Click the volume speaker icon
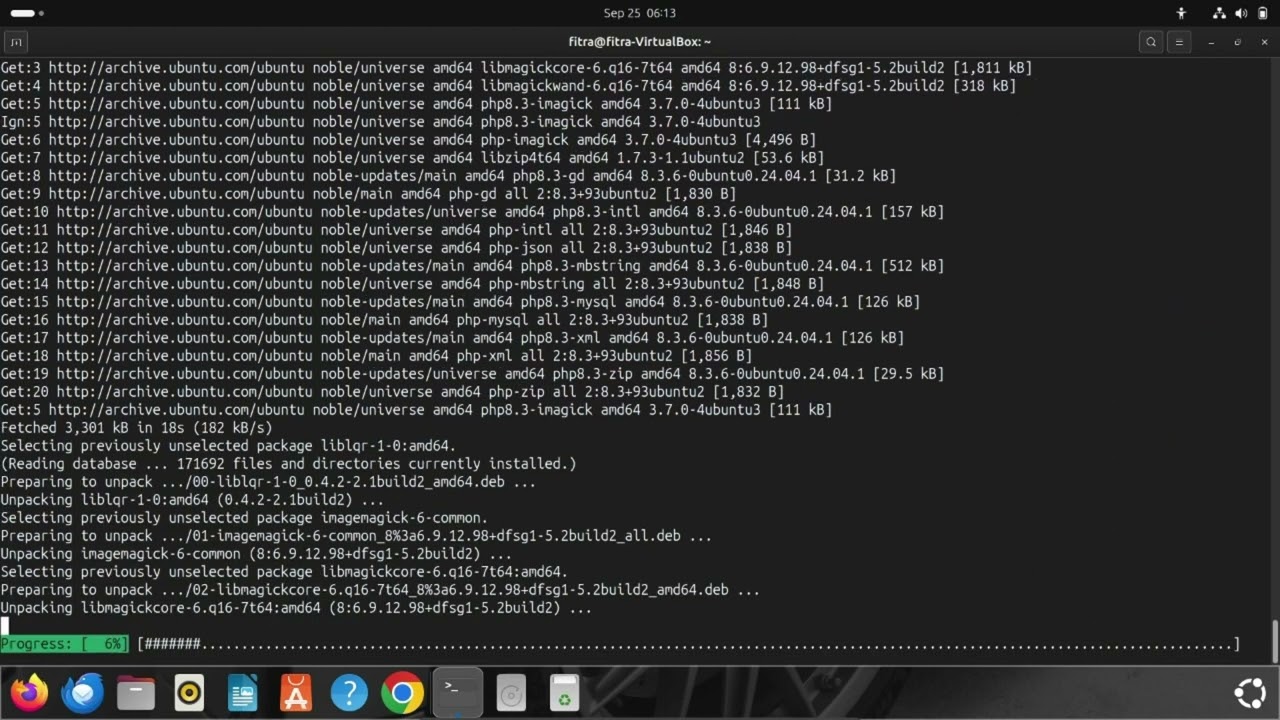Viewport: 1280px width, 720px height. 1241,13
